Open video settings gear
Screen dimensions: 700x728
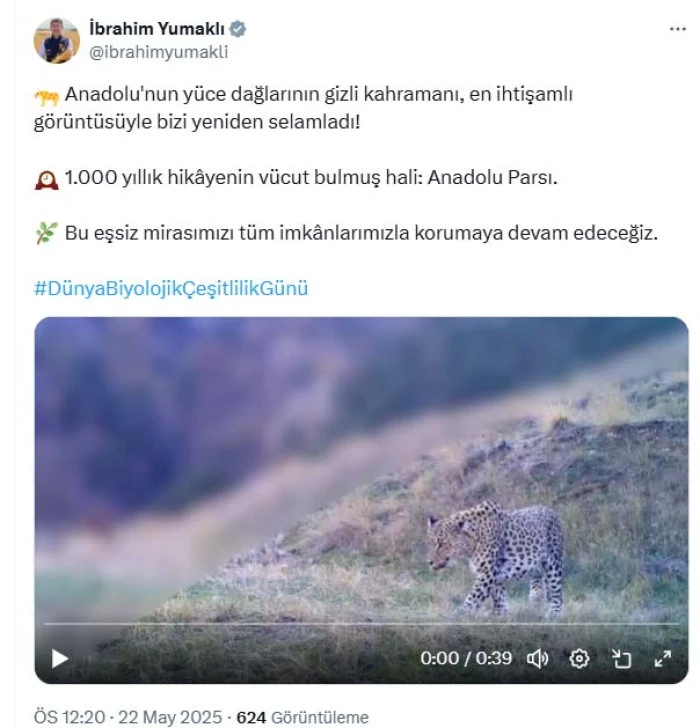click(579, 658)
